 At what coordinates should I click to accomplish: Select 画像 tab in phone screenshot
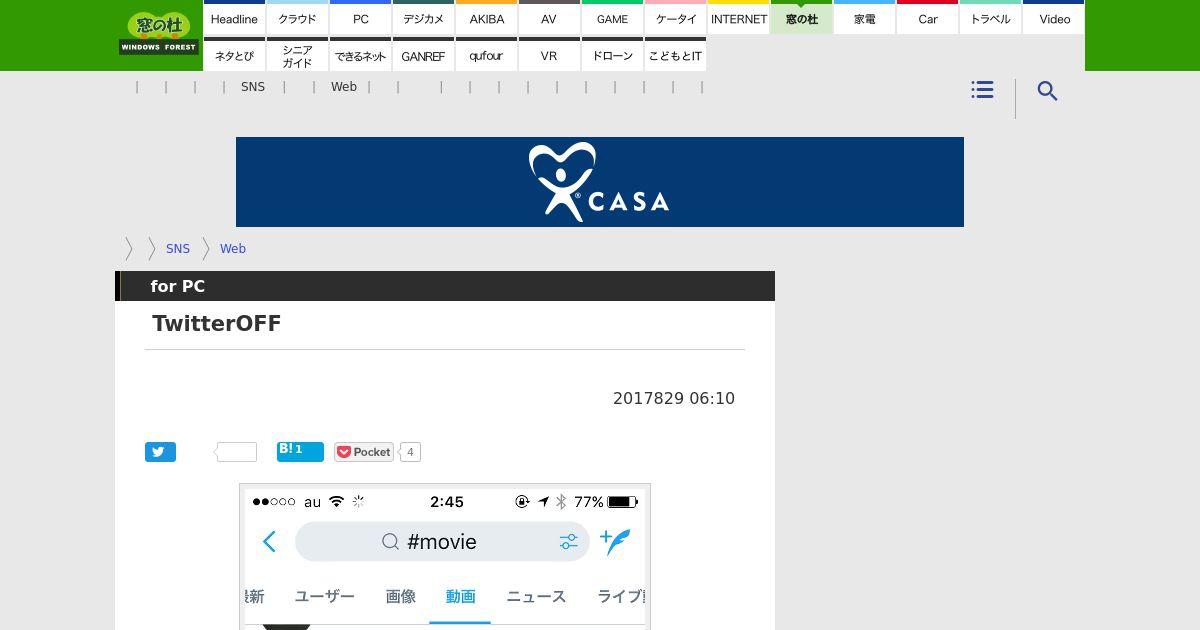(x=400, y=596)
